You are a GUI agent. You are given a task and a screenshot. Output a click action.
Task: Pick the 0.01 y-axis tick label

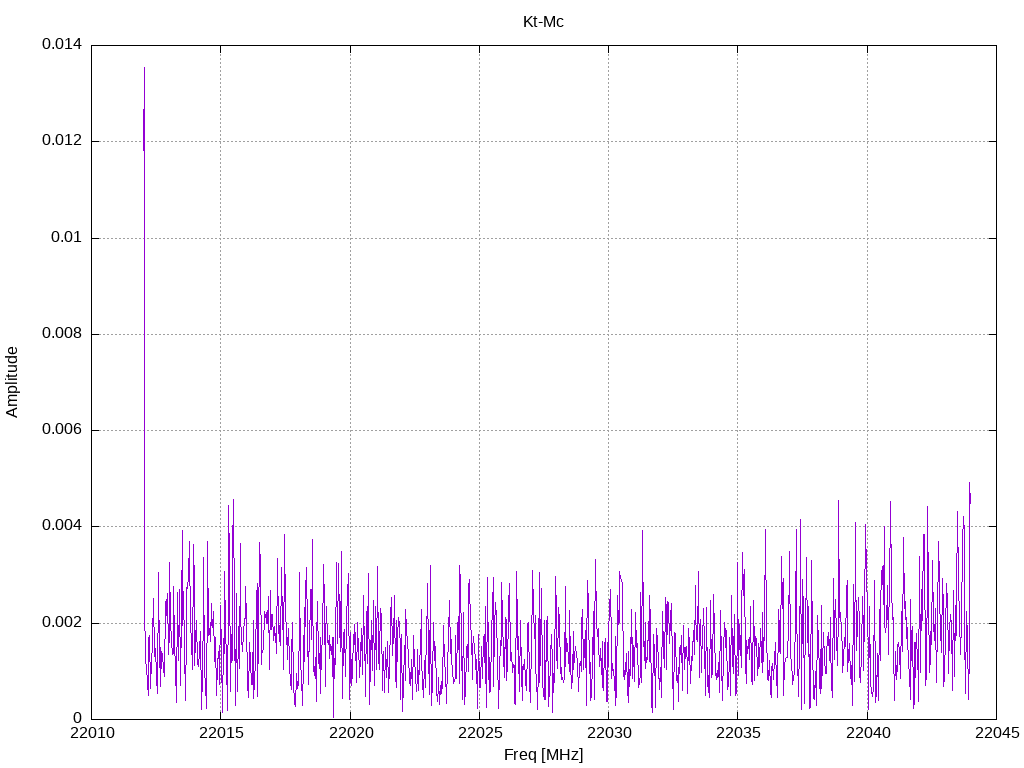[65, 238]
